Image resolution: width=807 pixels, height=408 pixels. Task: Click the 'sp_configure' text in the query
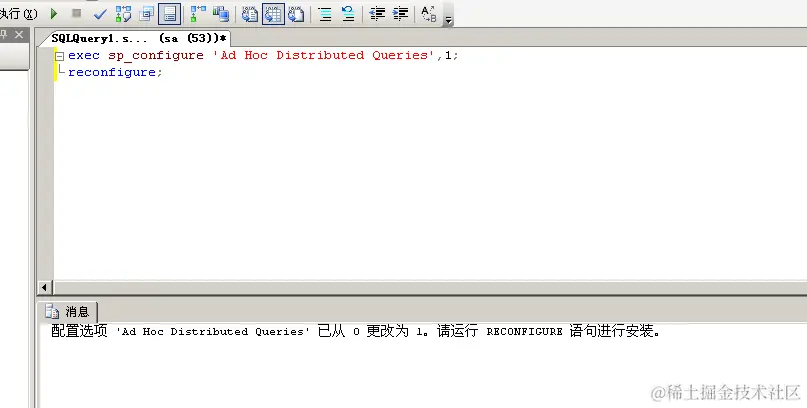[156, 56]
